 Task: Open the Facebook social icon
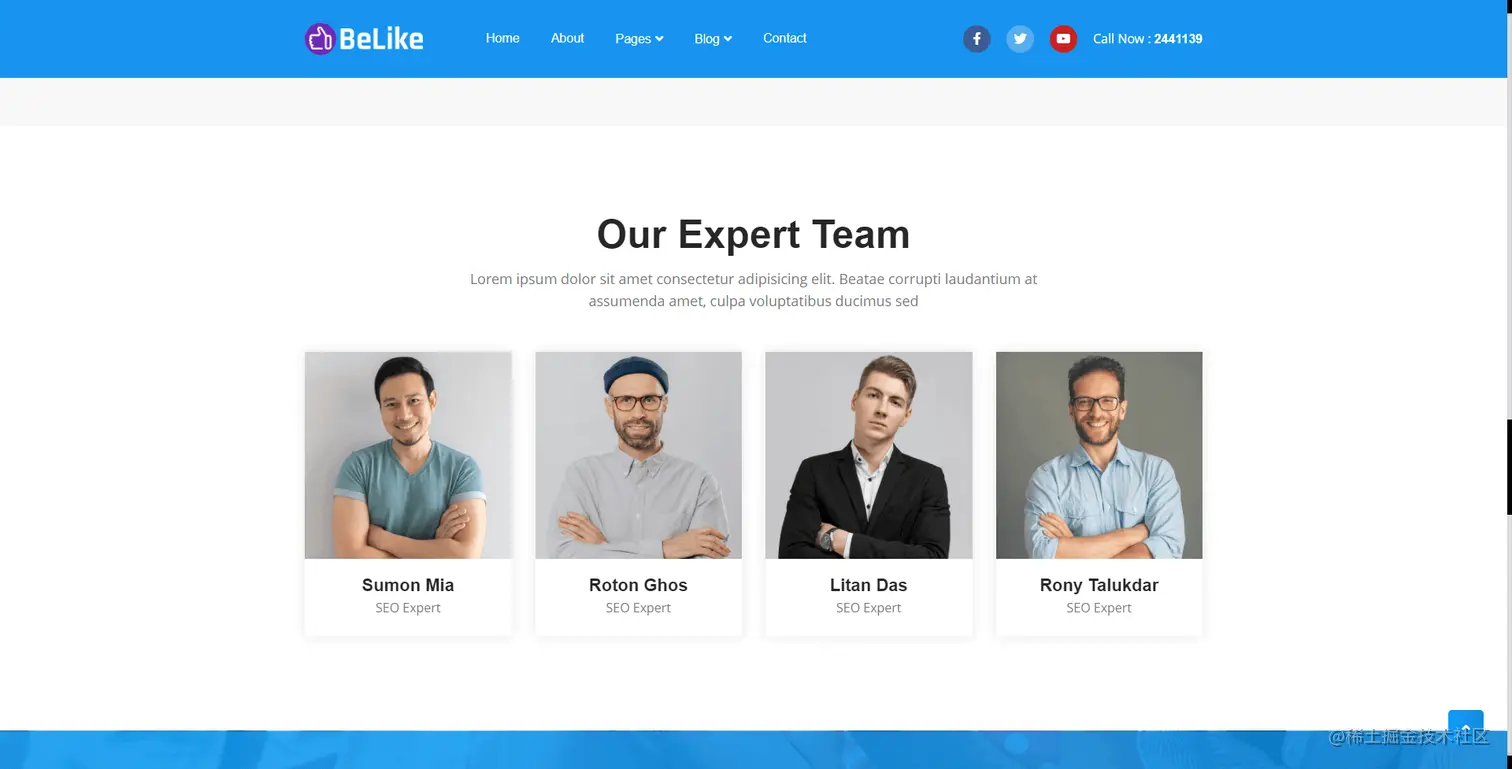tap(976, 39)
